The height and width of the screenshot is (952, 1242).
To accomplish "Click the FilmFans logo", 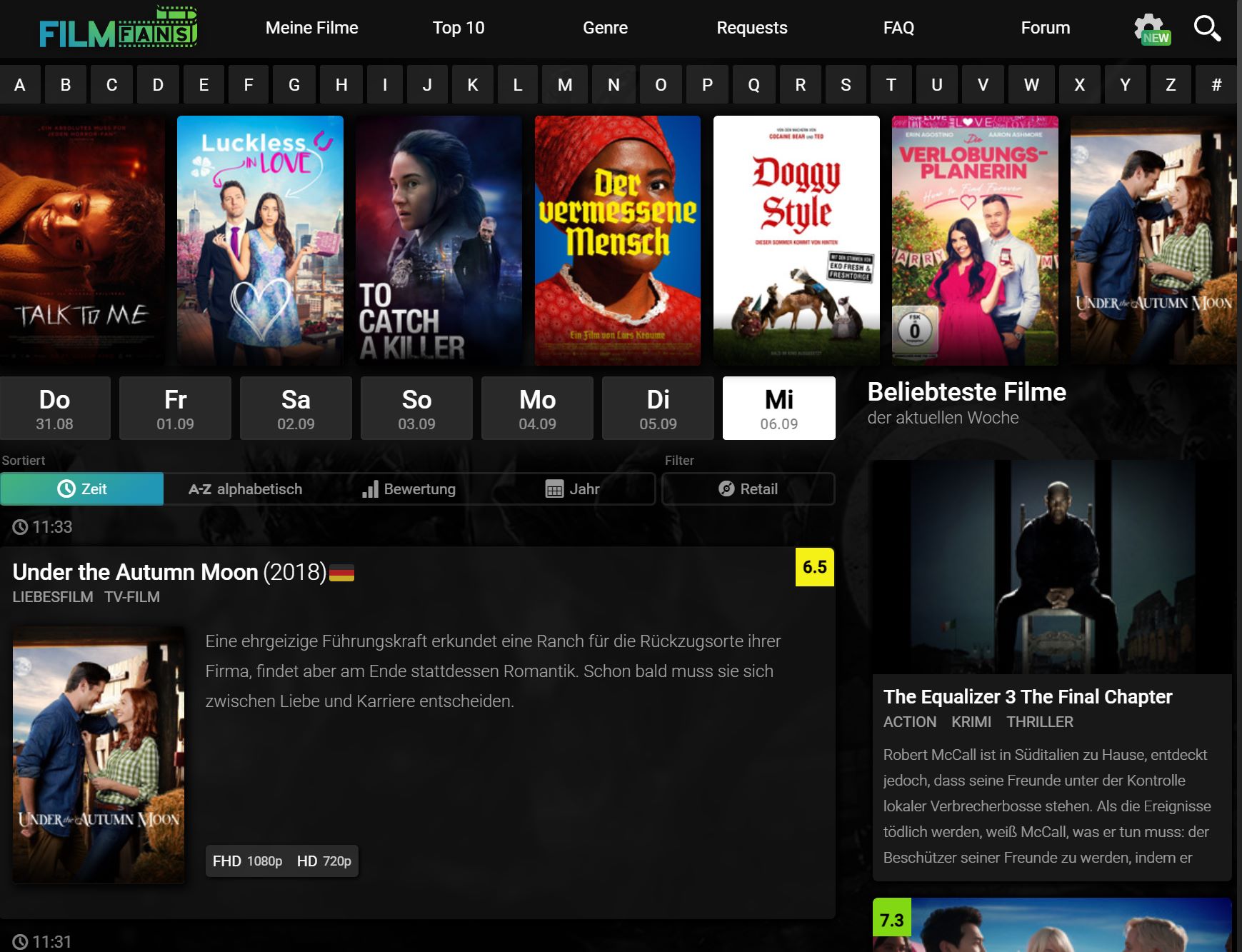I will [119, 29].
